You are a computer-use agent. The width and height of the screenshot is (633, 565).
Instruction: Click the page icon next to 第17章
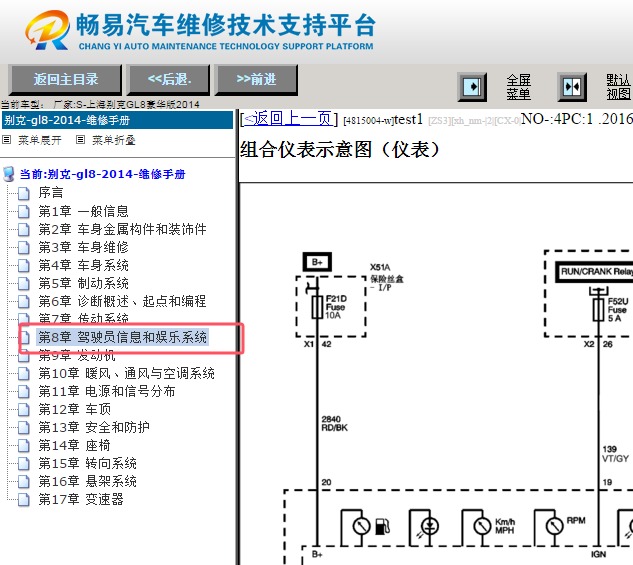pos(24,500)
